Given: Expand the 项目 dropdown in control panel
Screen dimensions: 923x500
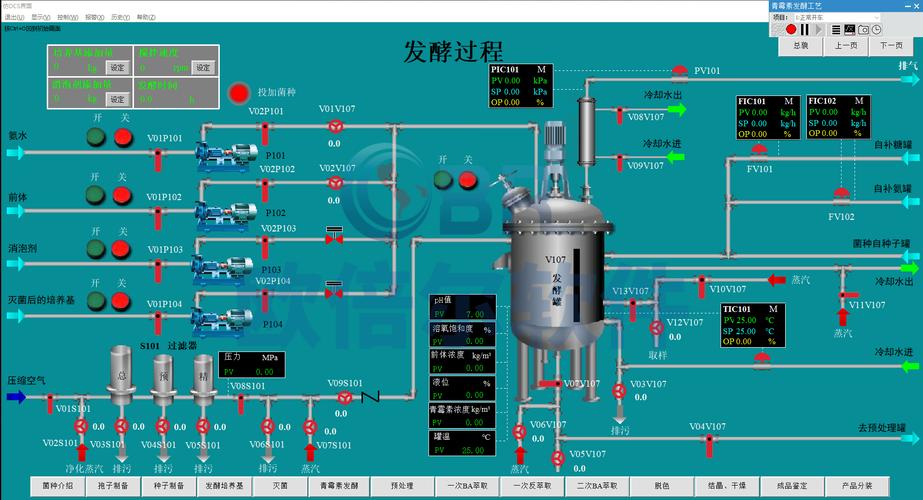Looking at the screenshot, I should tap(840, 18).
